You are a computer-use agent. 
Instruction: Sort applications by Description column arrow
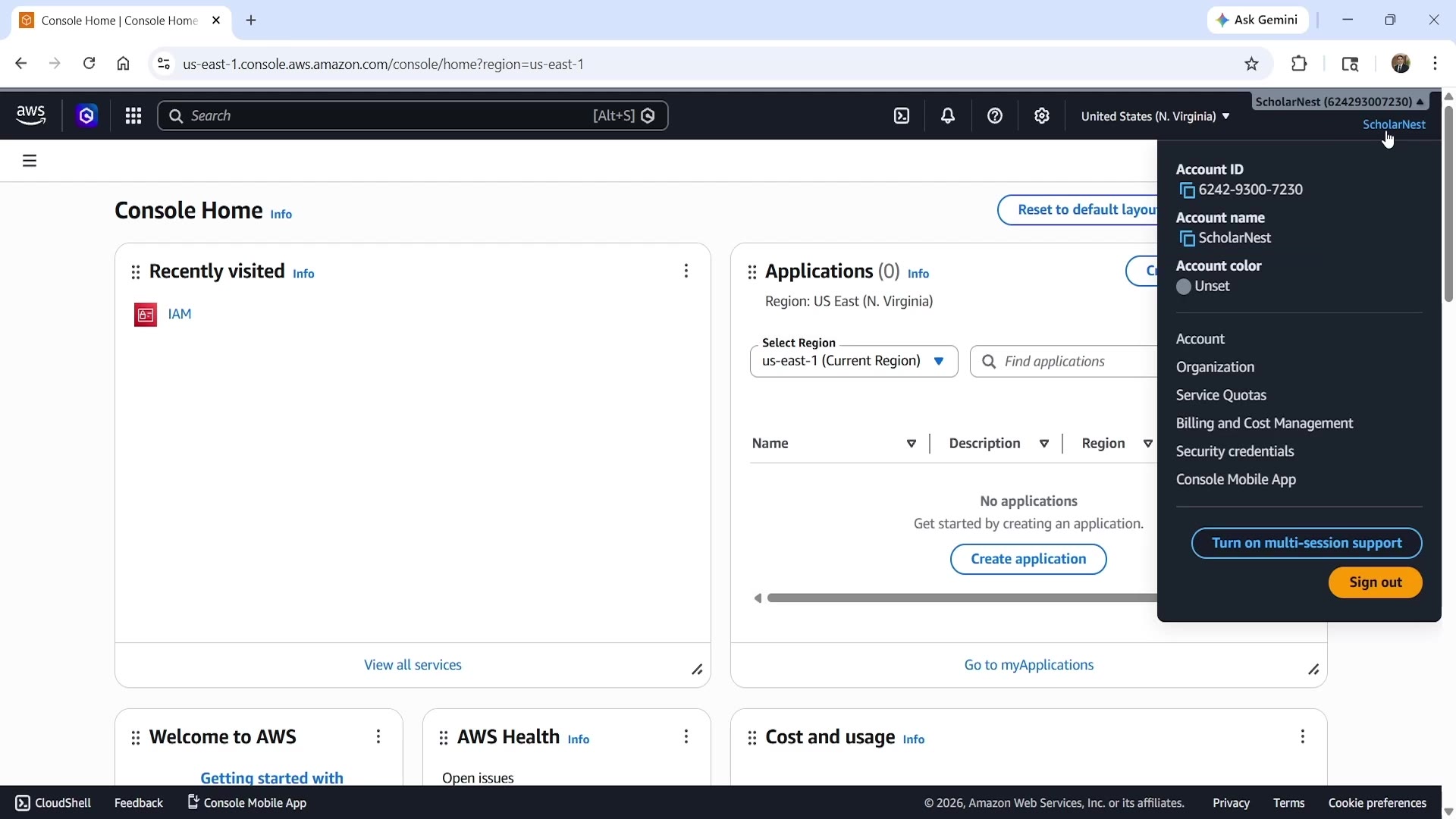pyautogui.click(x=1044, y=444)
